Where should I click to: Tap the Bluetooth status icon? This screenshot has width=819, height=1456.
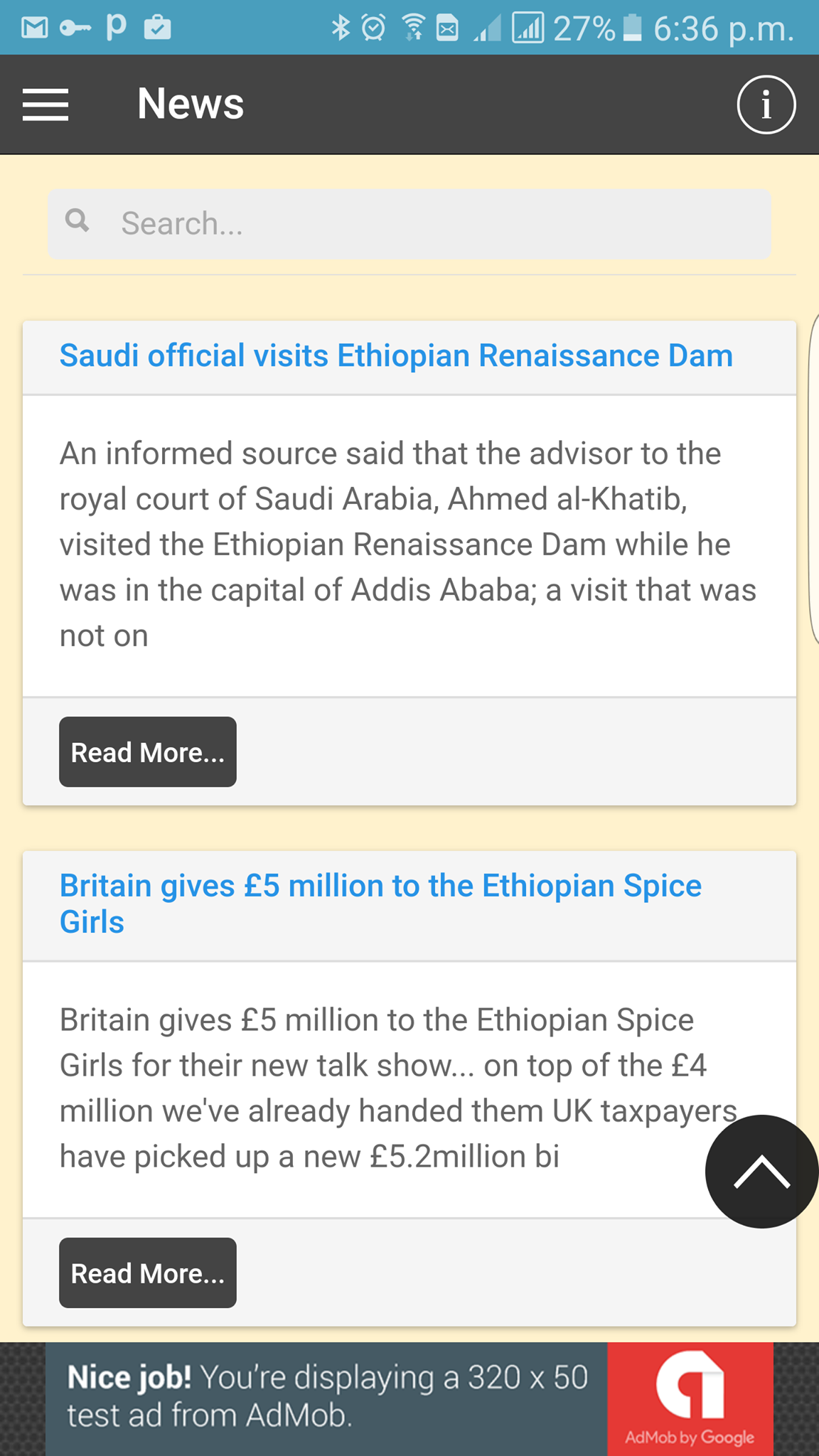341,28
